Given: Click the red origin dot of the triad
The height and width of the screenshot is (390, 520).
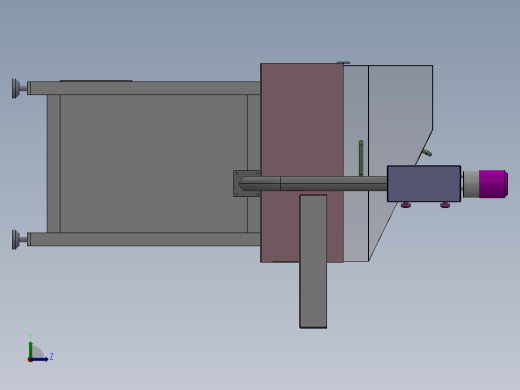Looking at the screenshot, I should coord(30,360).
